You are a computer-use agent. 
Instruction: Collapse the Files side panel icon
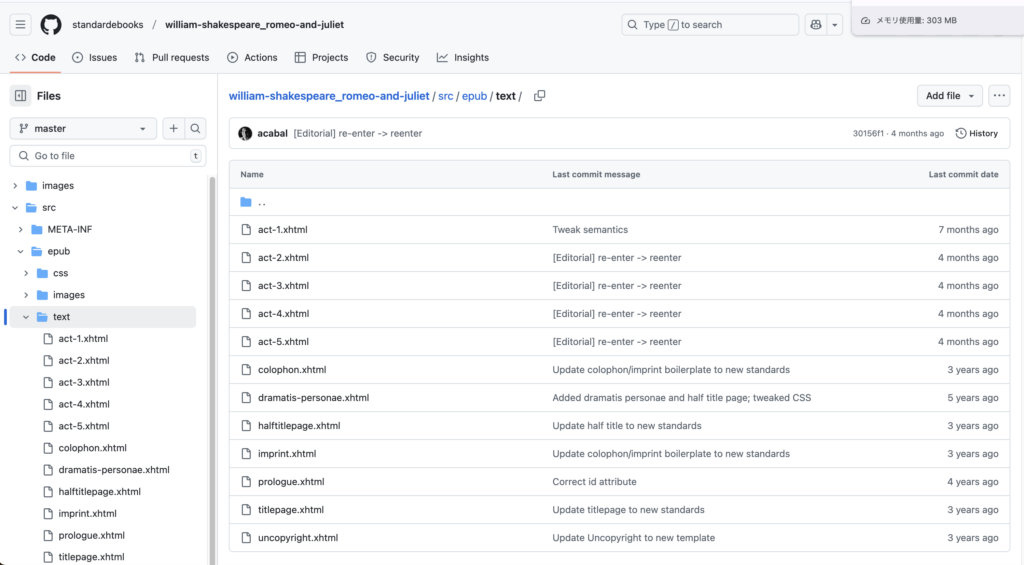21,96
